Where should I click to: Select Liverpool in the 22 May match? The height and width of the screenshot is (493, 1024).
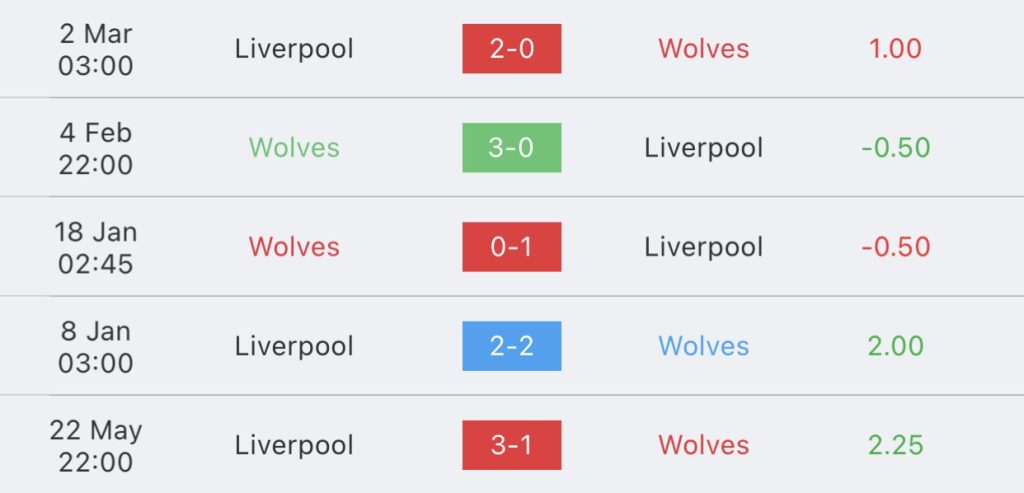pyautogui.click(x=294, y=446)
